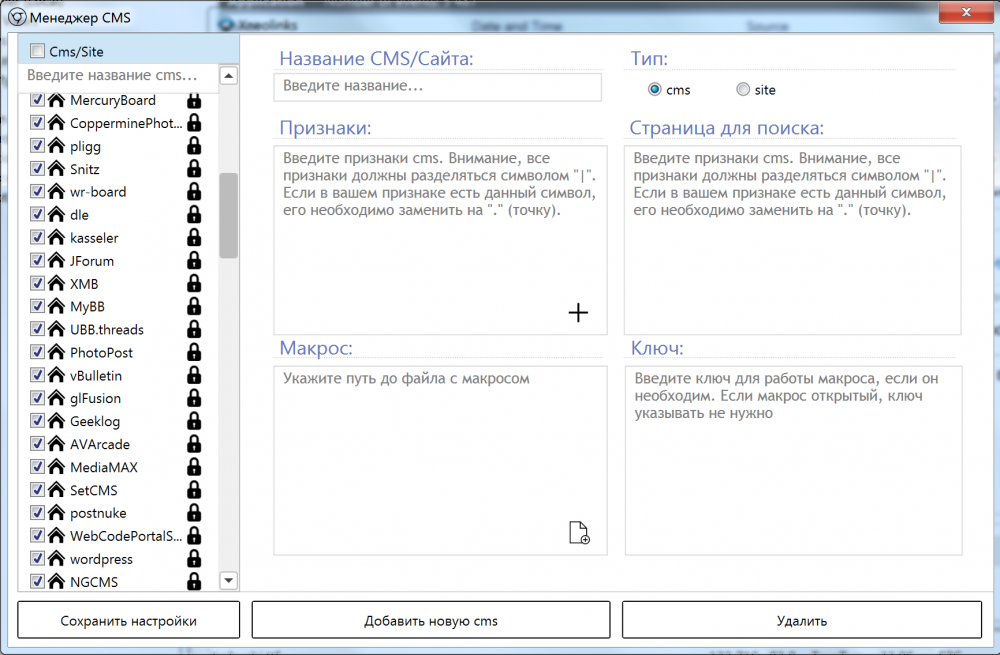Click the lock icon for JForum

[194, 261]
